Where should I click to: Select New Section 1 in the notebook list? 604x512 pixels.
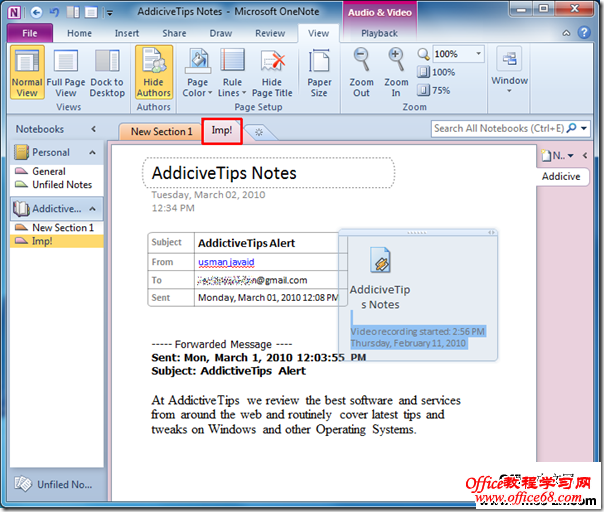pos(57,228)
